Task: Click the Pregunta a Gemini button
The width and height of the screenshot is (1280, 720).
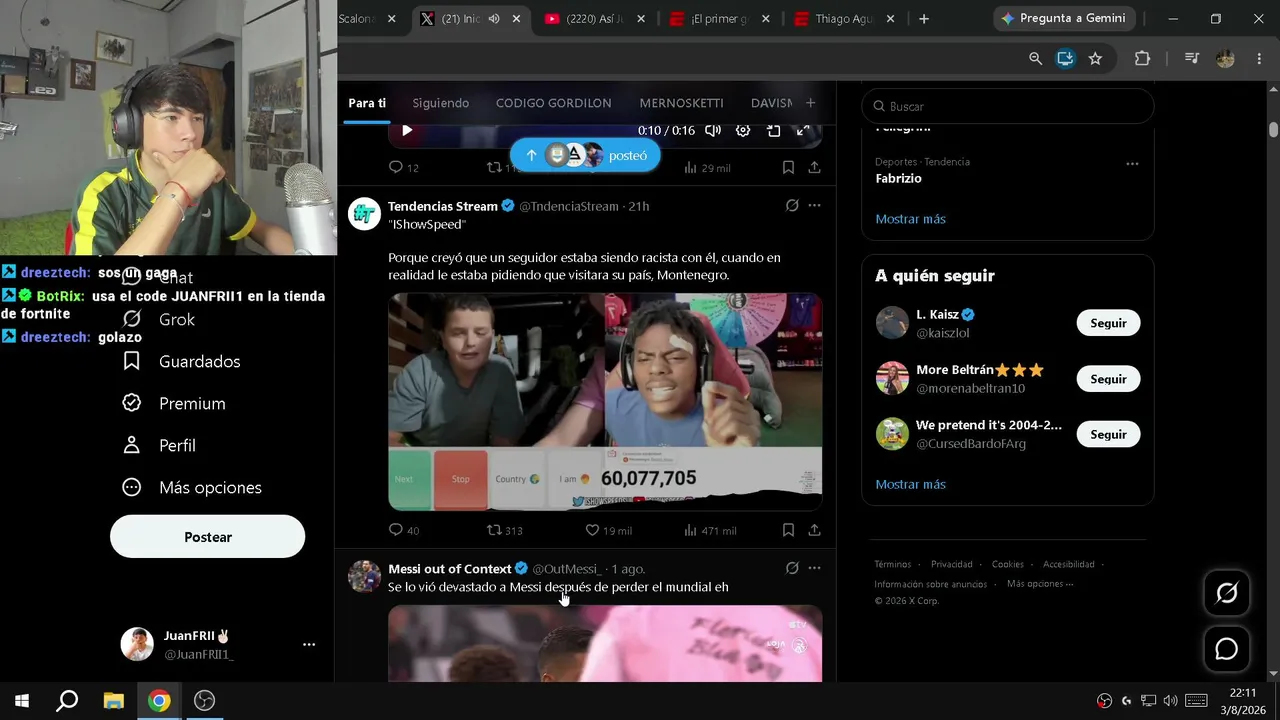Action: pyautogui.click(x=1062, y=18)
